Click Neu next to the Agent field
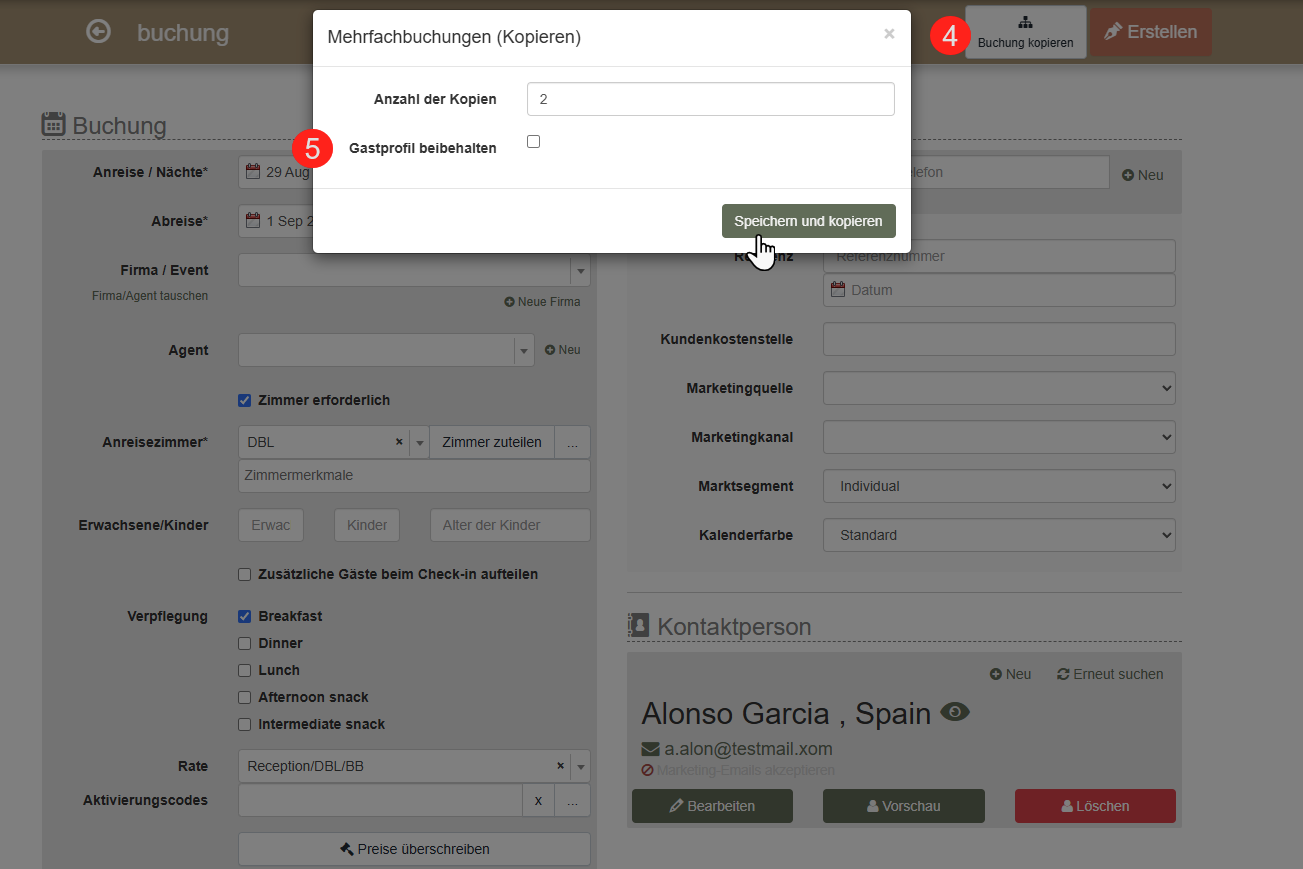This screenshot has width=1303, height=869. 563,350
